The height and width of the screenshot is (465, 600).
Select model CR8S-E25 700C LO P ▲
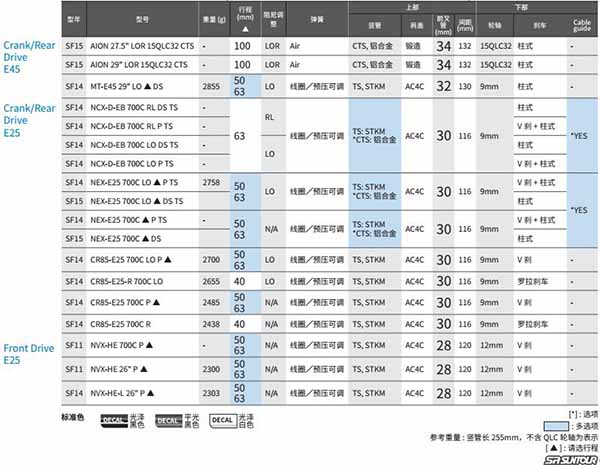tap(131, 260)
